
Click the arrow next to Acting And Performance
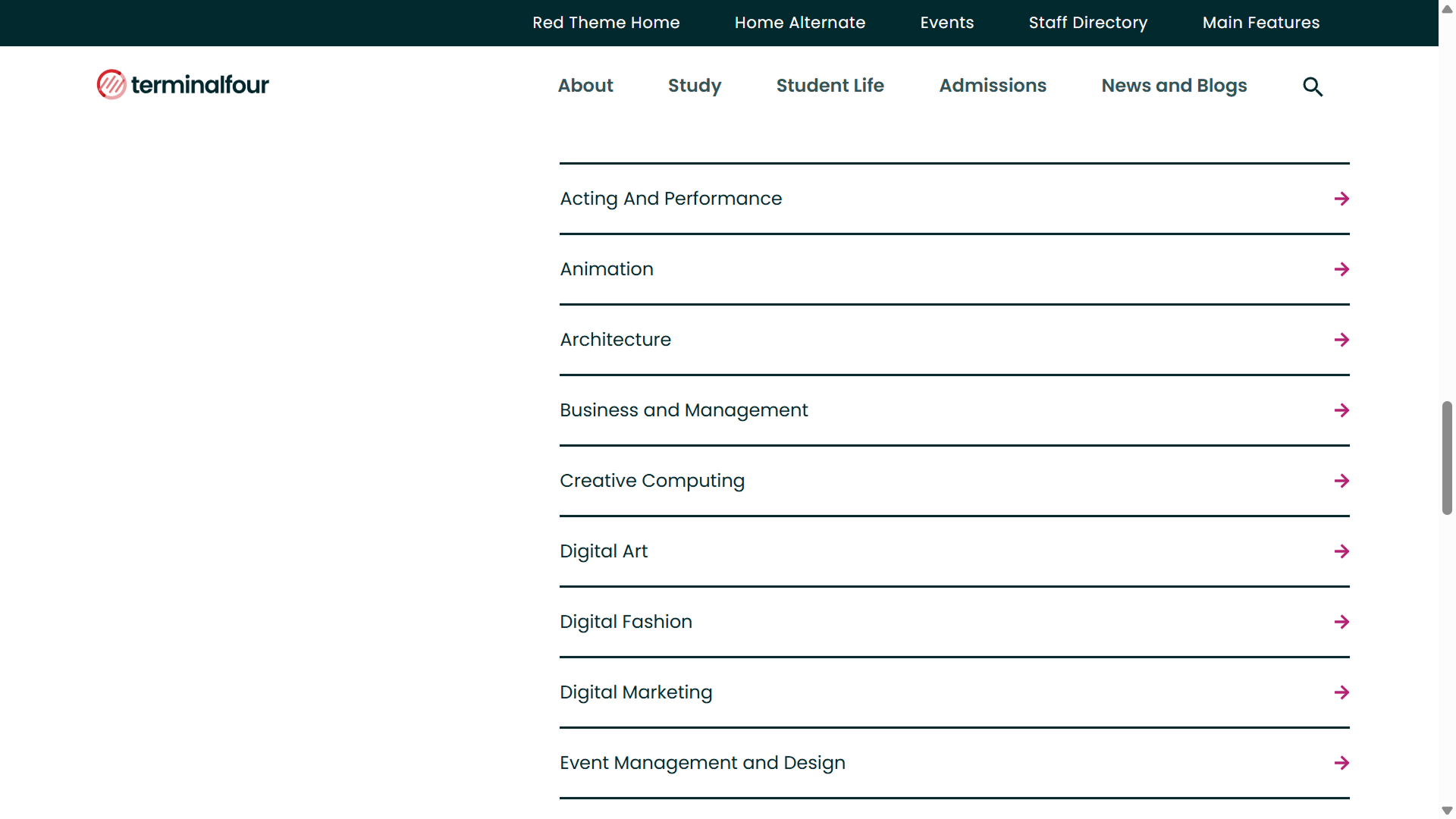point(1341,198)
